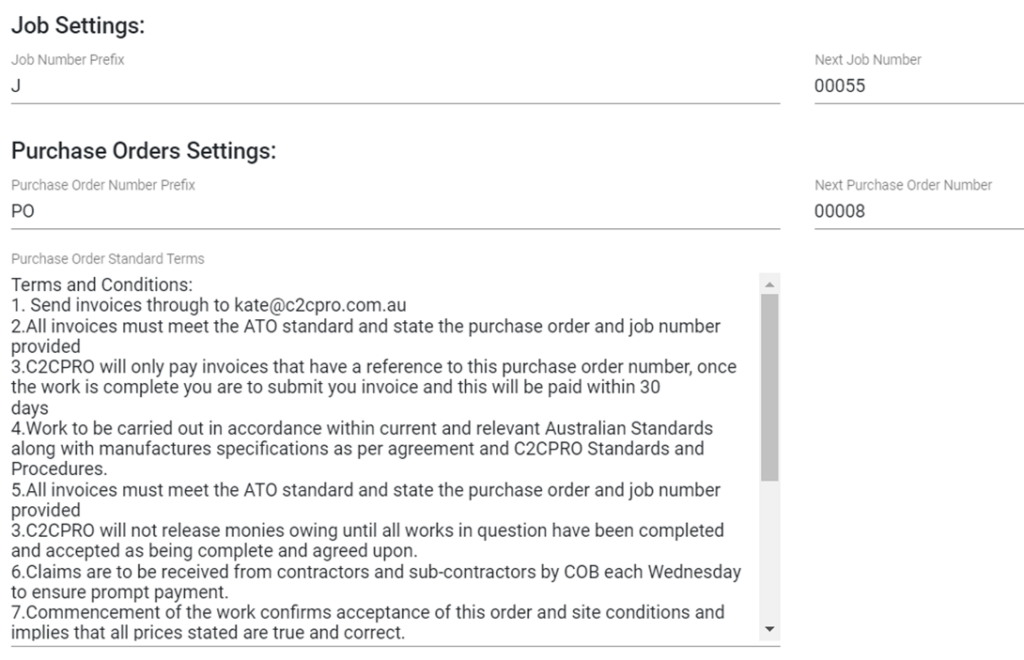Click the scrollbar thumb in the Standard Terms box

[x=769, y=388]
